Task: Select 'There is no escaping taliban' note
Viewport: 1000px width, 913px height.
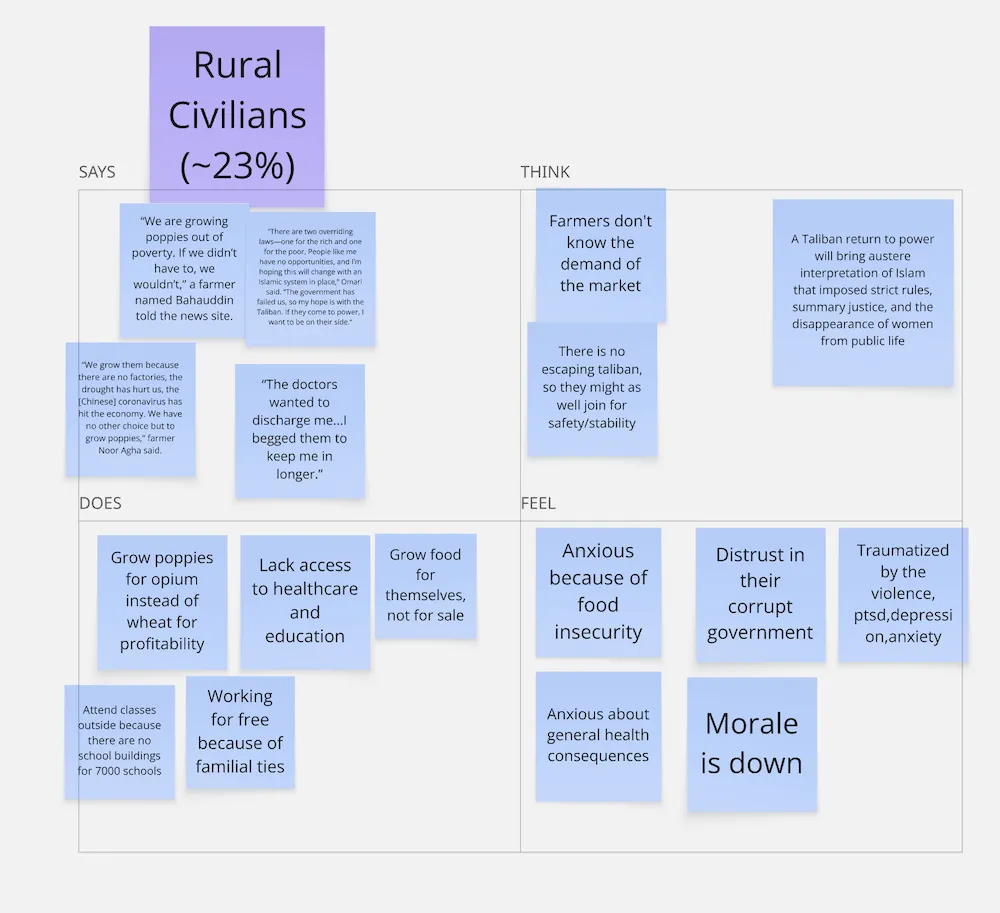Action: 592,389
